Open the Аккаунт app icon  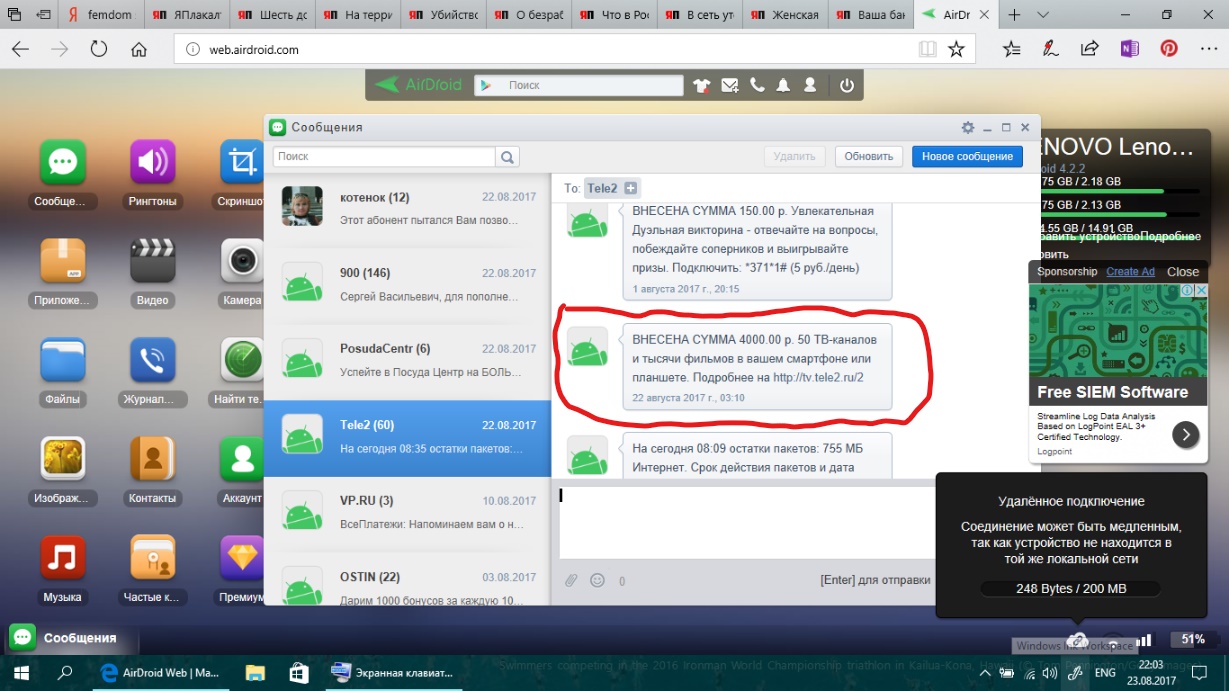click(x=243, y=458)
